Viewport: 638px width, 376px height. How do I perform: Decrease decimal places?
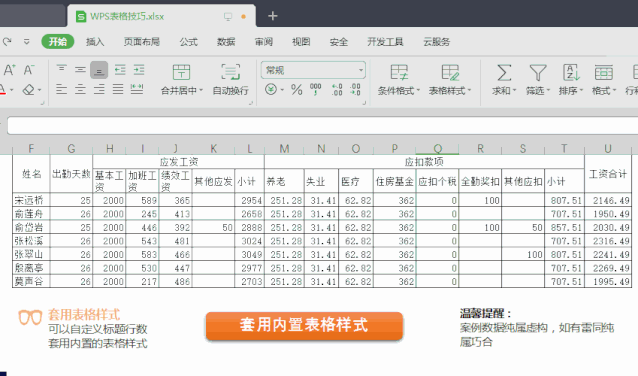pos(355,90)
